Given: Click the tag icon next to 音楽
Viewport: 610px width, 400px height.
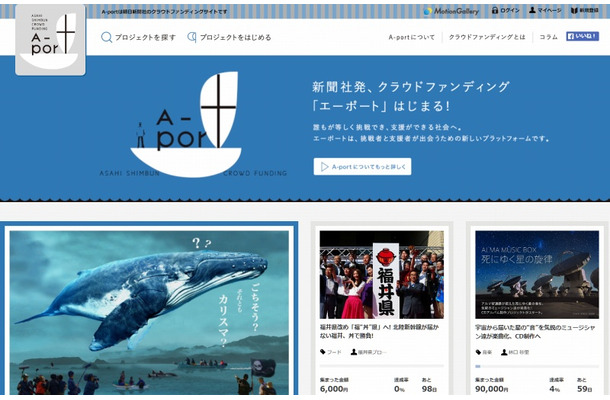Looking at the screenshot, I should (478, 352).
